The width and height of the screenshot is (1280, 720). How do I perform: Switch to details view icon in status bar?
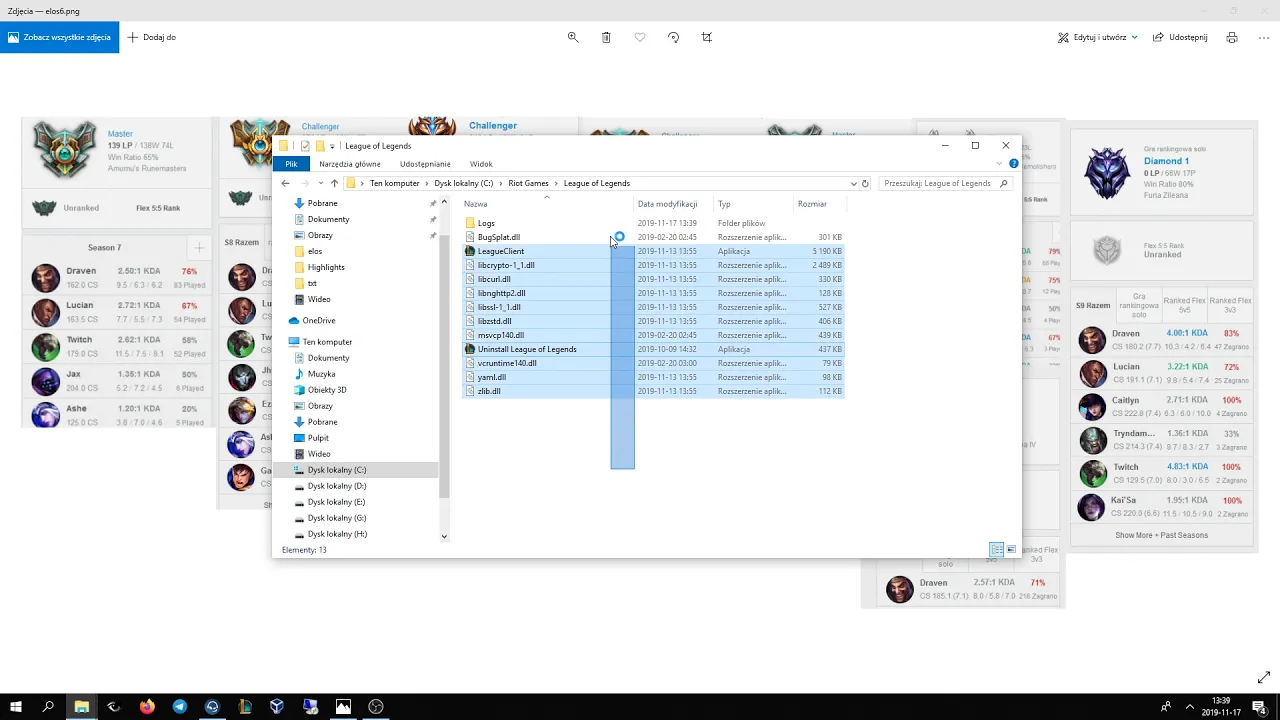point(996,550)
